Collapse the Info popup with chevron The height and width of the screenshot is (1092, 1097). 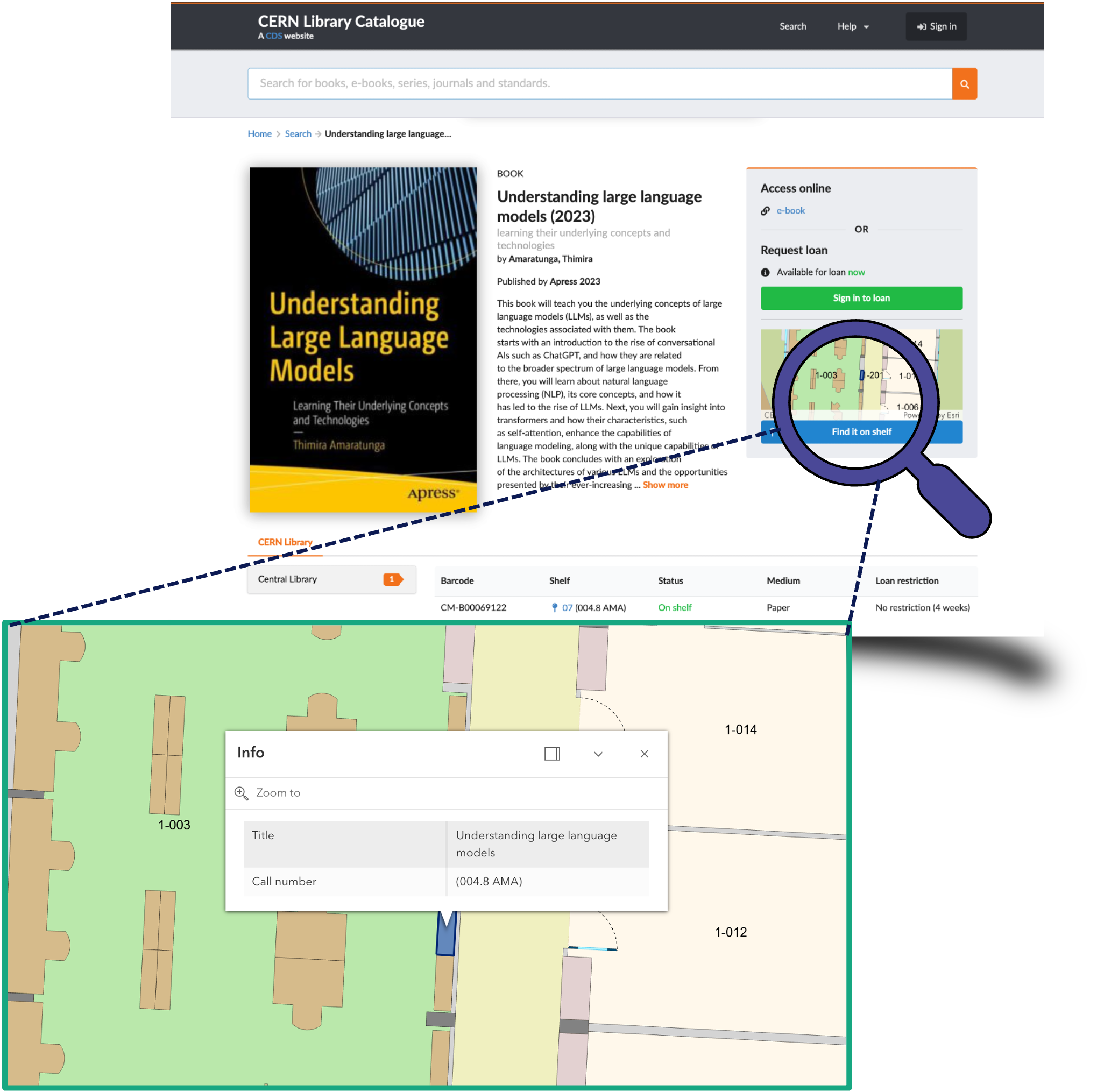click(x=598, y=754)
